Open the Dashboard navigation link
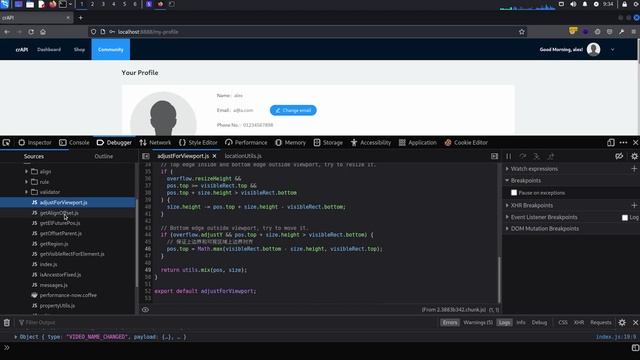 coord(49,49)
